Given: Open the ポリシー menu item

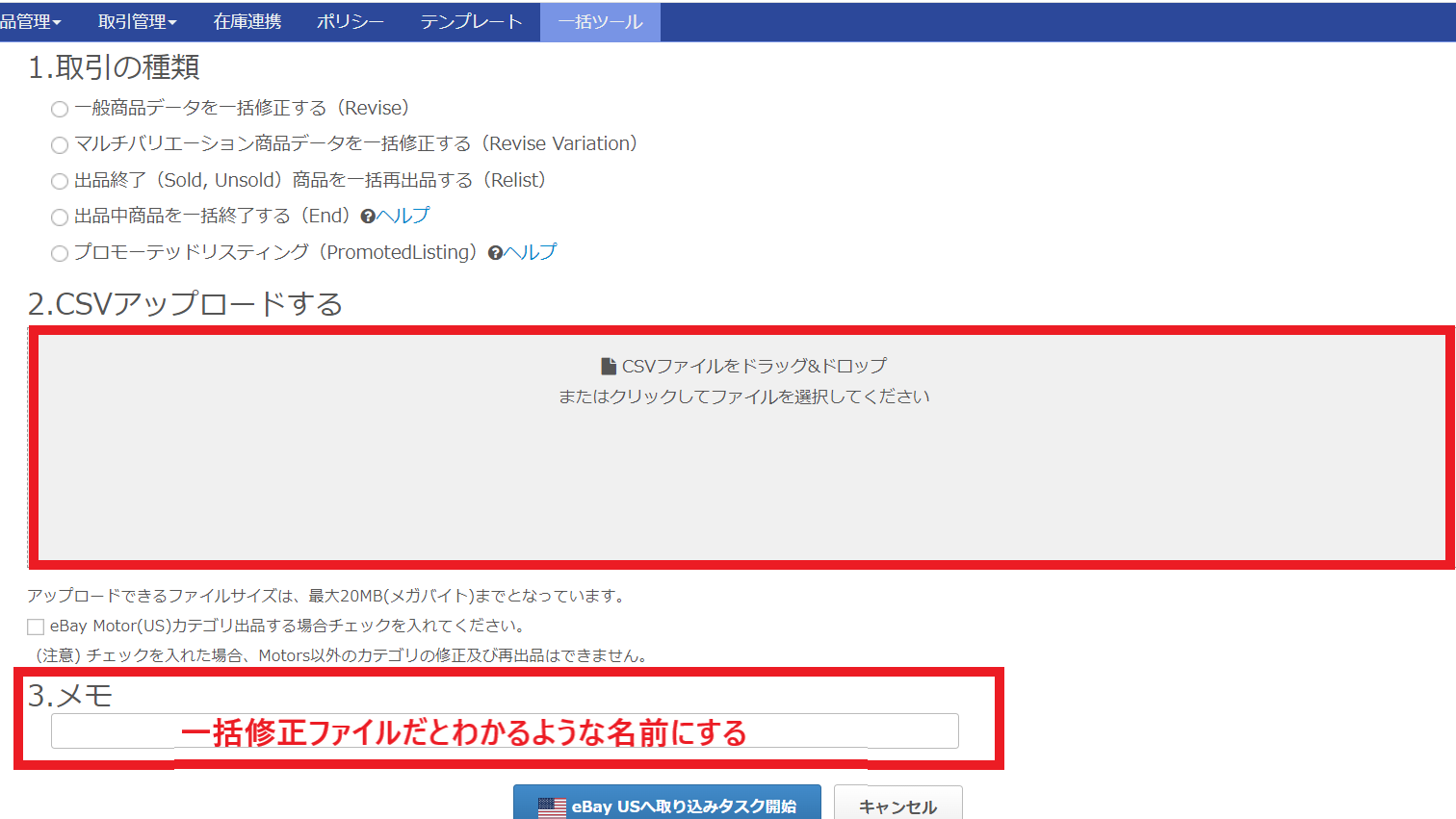Looking at the screenshot, I should click(351, 22).
